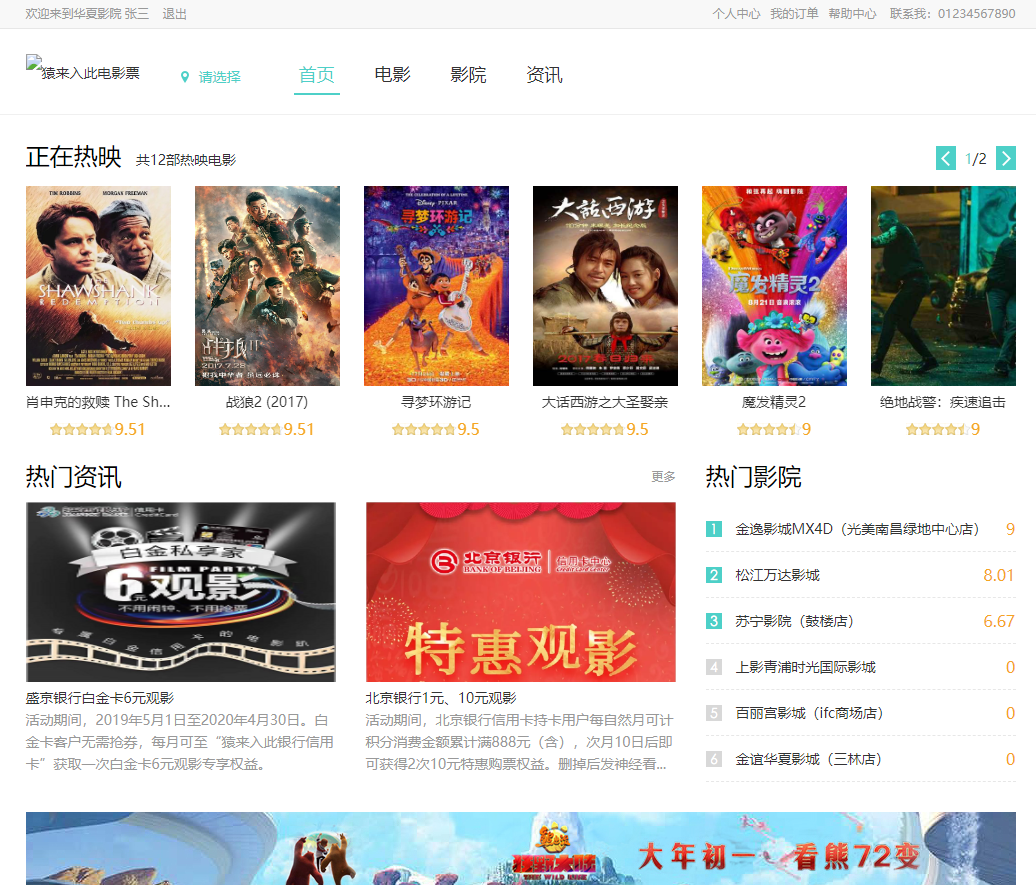
Task: Click title 绝地战警：疾速追击
Action: point(944,402)
